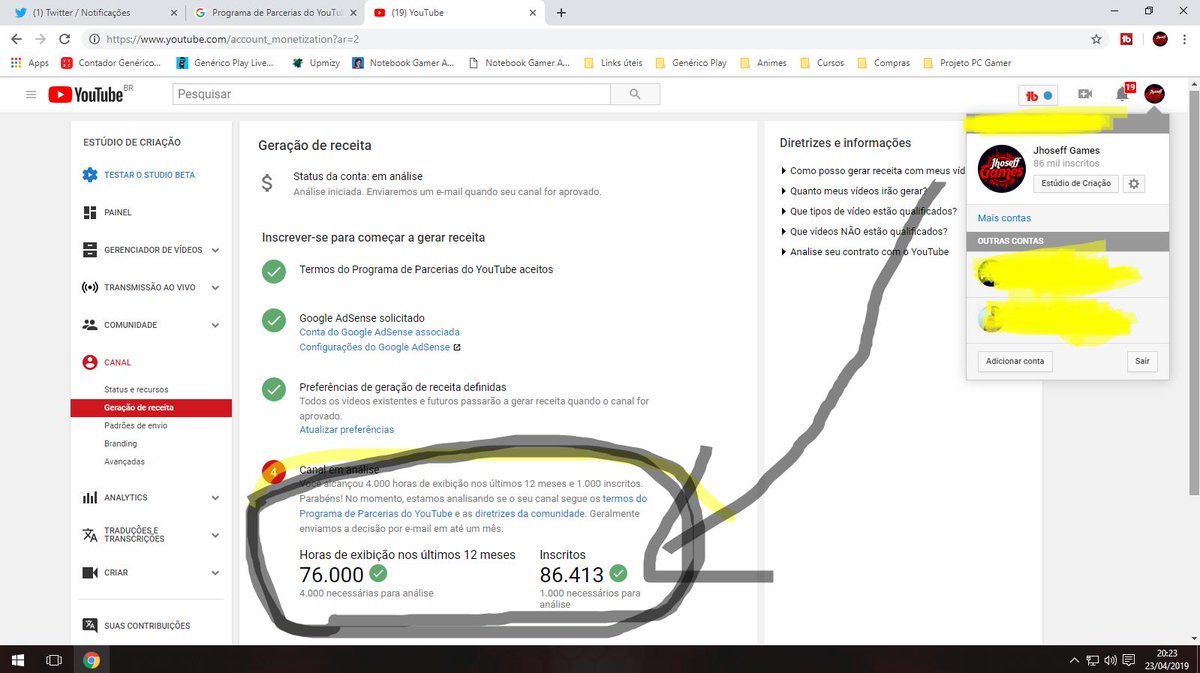The image size is (1200, 673).
Task: Click the Chrome taskbar icon
Action: (91, 660)
